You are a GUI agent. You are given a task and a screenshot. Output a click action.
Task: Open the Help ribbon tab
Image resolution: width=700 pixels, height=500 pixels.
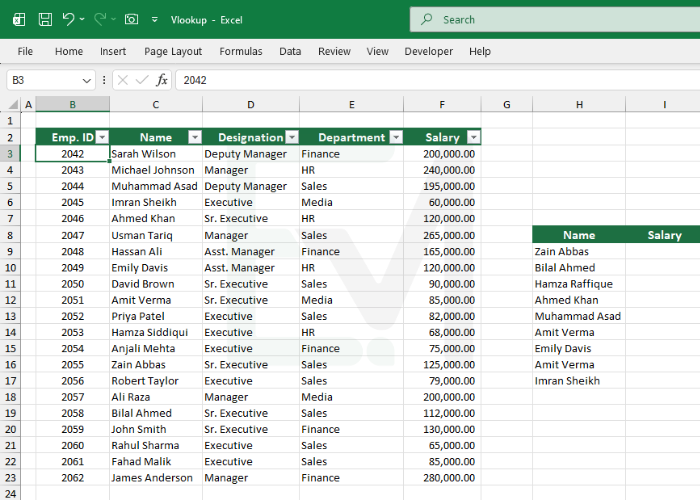tap(480, 51)
